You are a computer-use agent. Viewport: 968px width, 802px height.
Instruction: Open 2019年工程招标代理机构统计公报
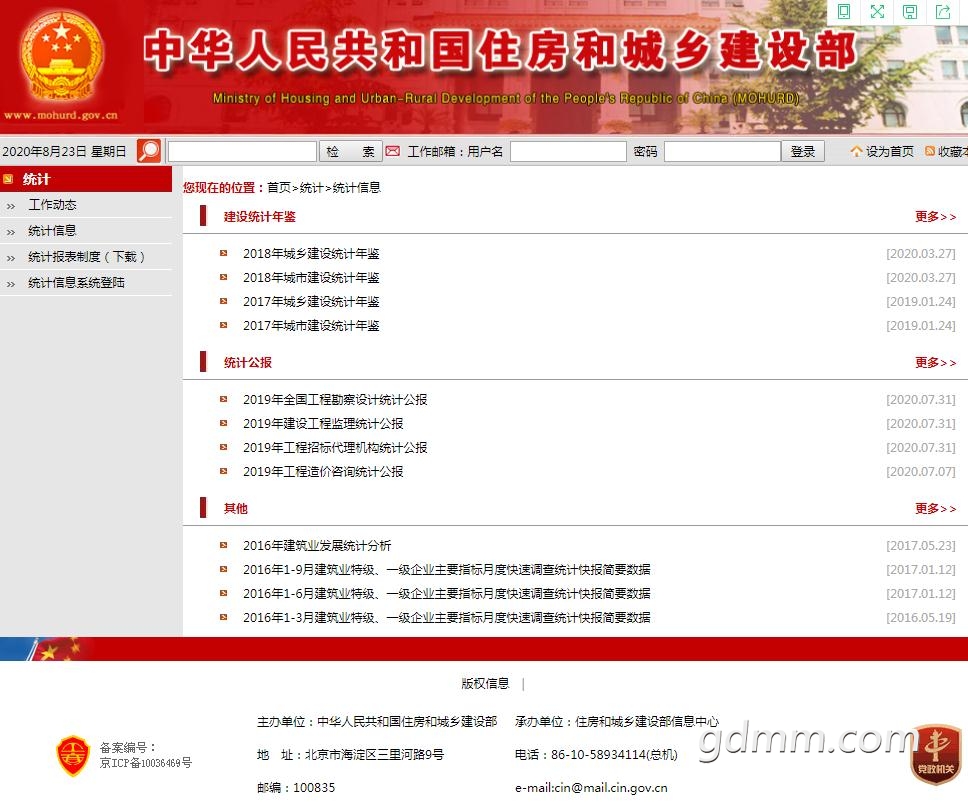pos(335,448)
